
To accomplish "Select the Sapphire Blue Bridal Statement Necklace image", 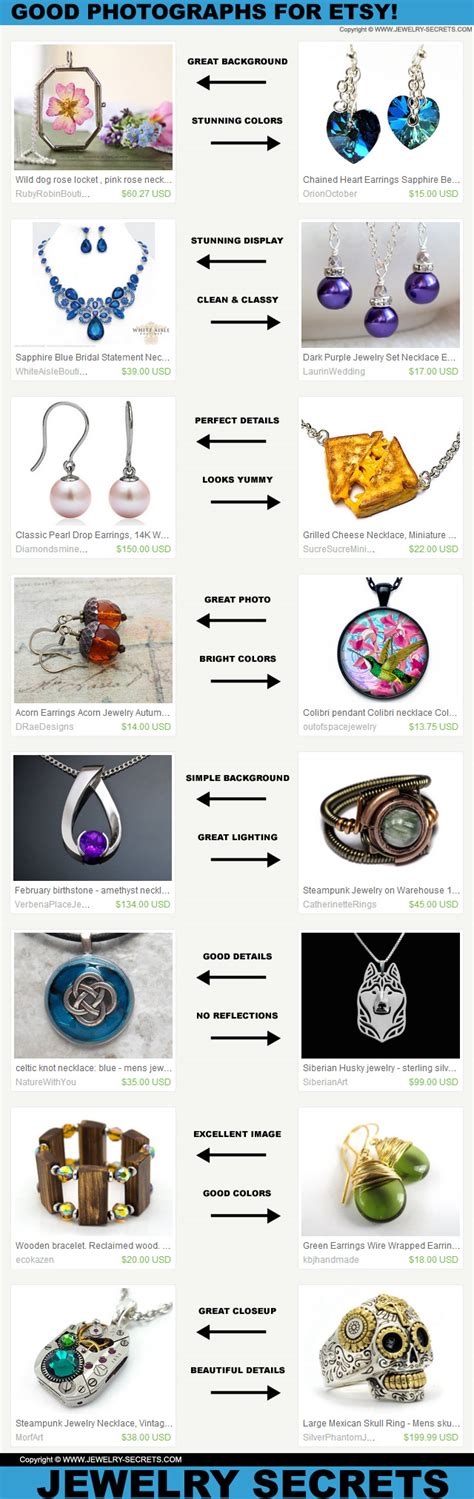I will click(x=93, y=285).
